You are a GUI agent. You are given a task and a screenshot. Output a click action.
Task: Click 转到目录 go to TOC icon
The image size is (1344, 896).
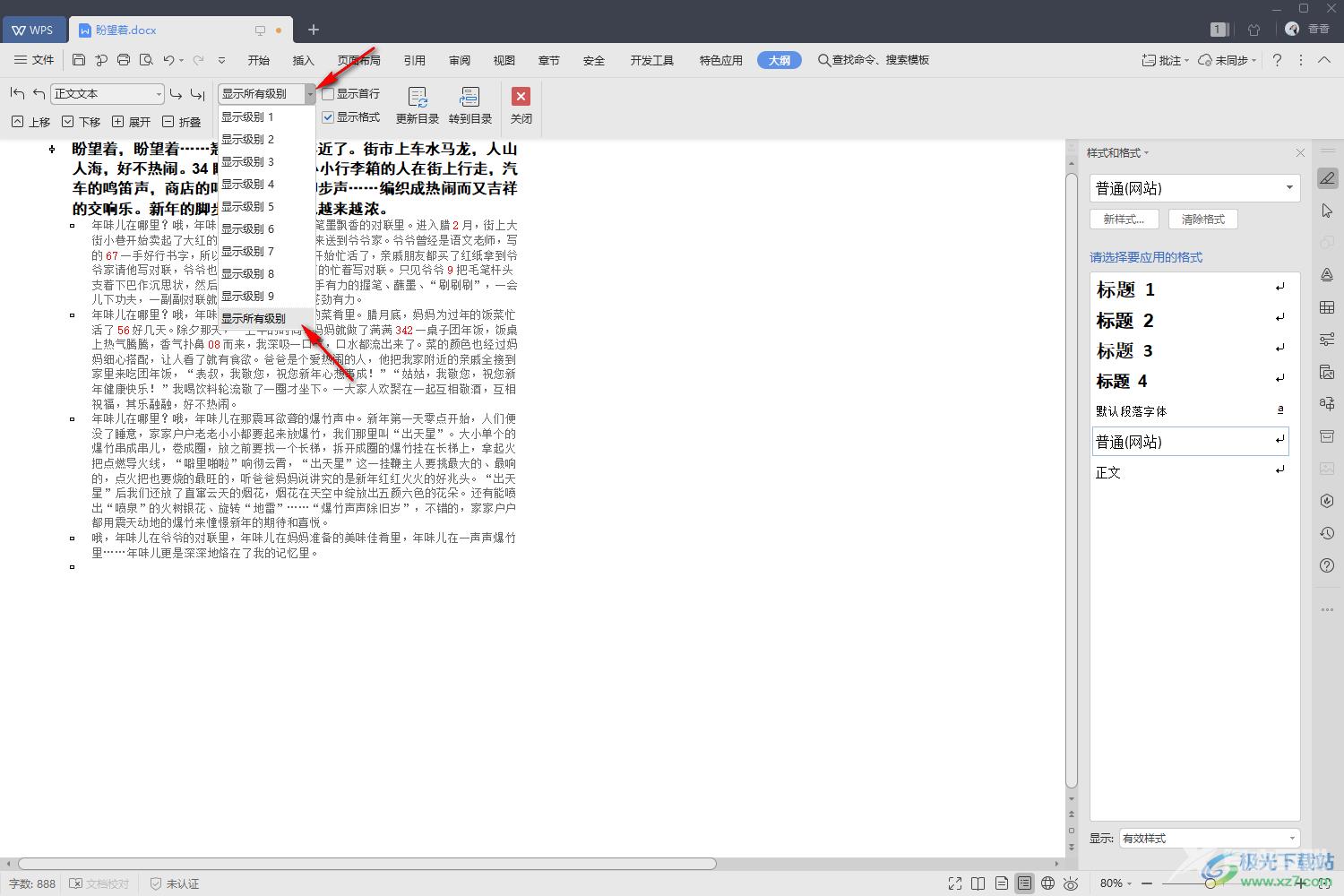[x=470, y=106]
